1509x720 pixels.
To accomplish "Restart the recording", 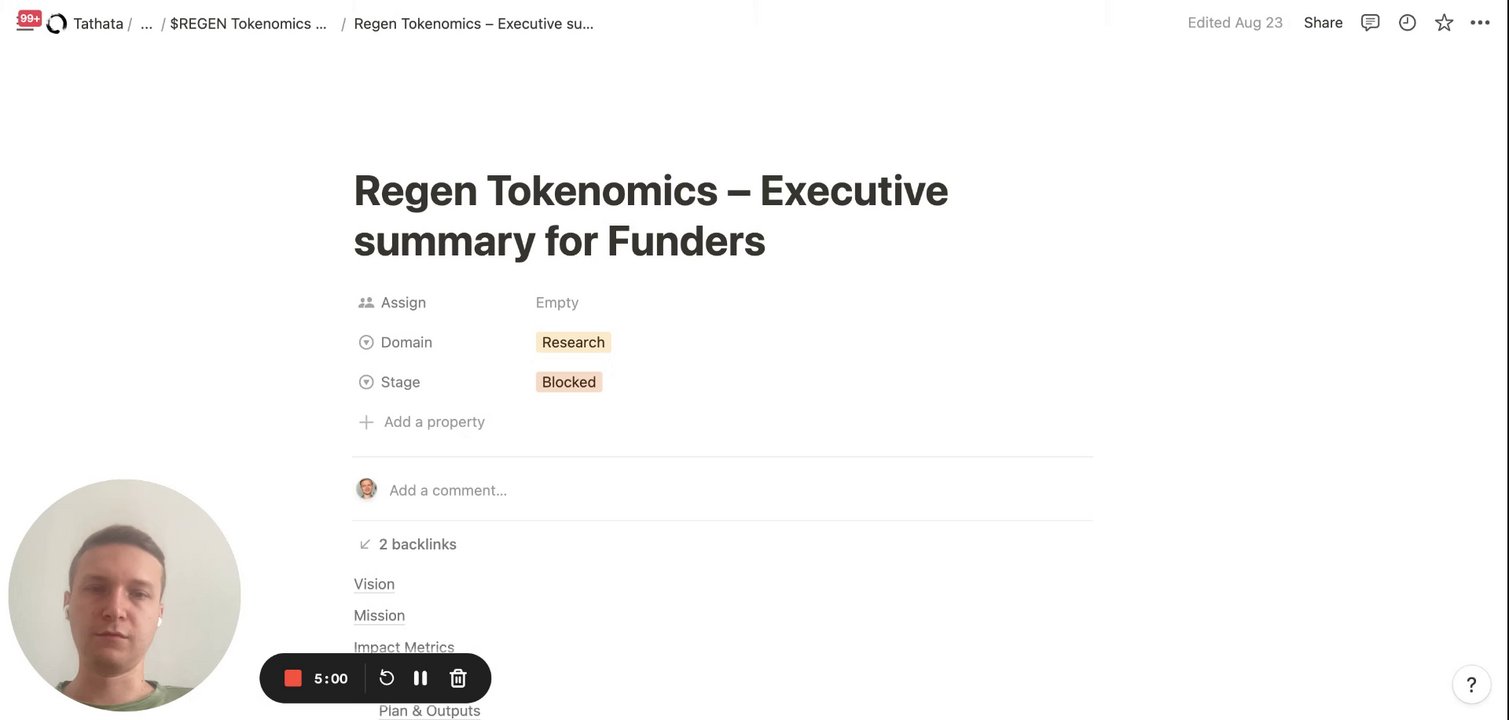I will pyautogui.click(x=387, y=679).
